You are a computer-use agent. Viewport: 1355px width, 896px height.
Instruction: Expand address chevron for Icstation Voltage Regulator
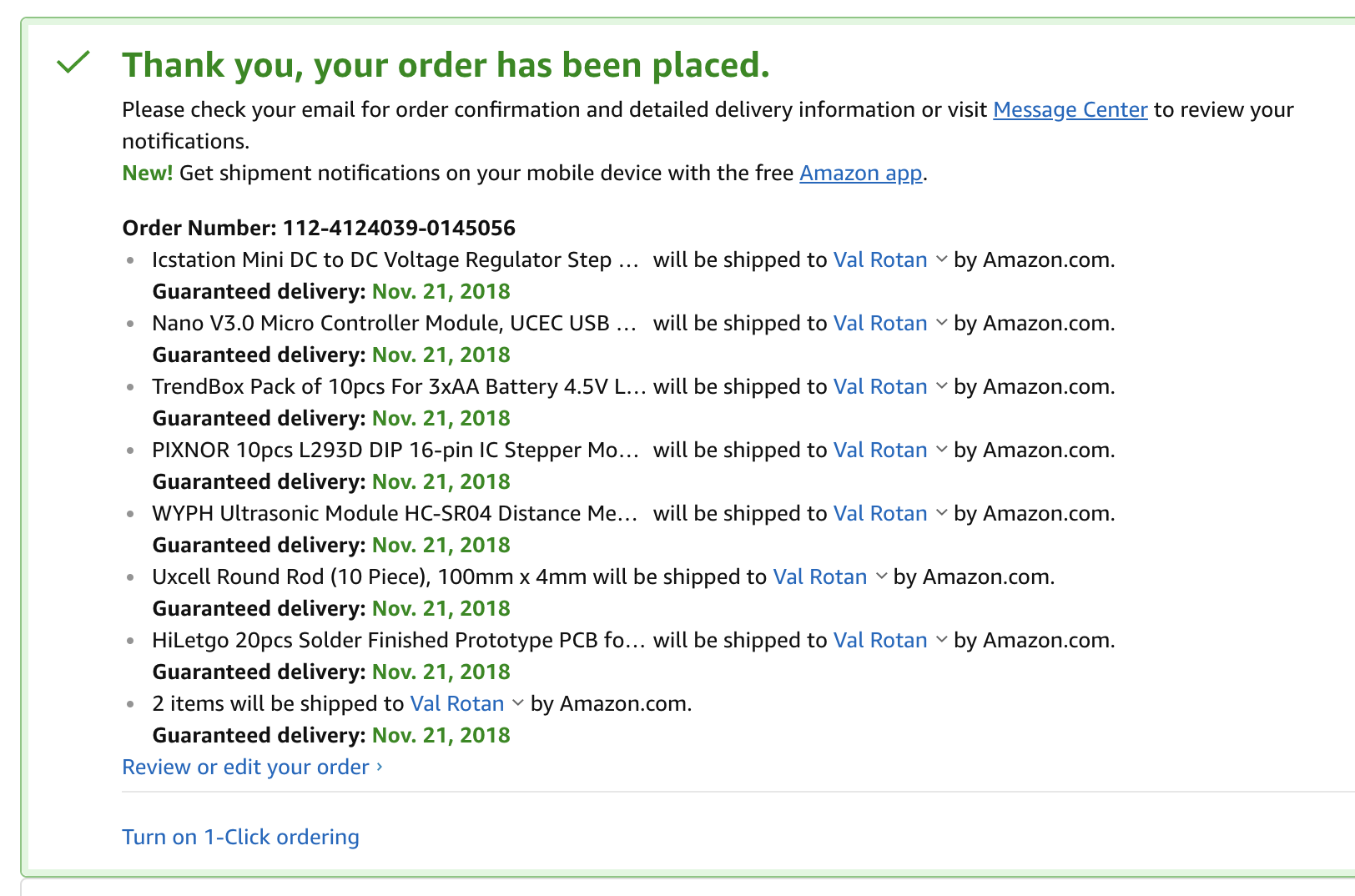[x=941, y=259]
